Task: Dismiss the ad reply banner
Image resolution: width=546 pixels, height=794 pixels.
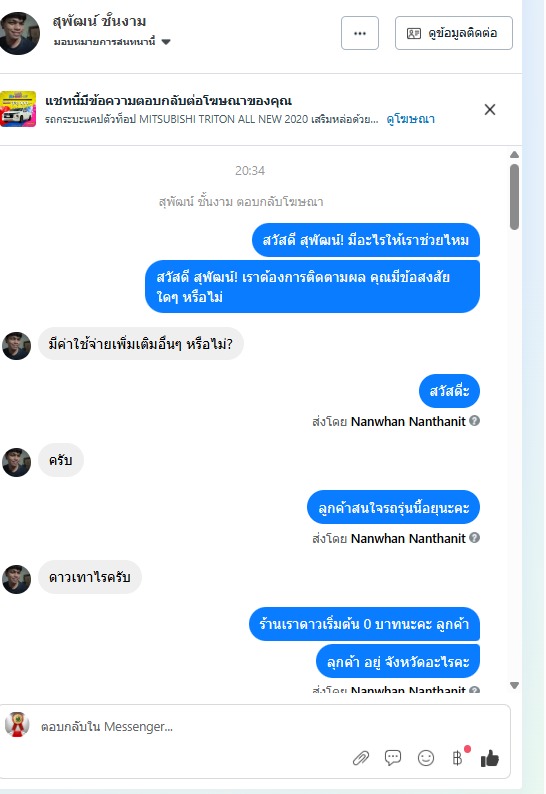Action: pyautogui.click(x=490, y=109)
